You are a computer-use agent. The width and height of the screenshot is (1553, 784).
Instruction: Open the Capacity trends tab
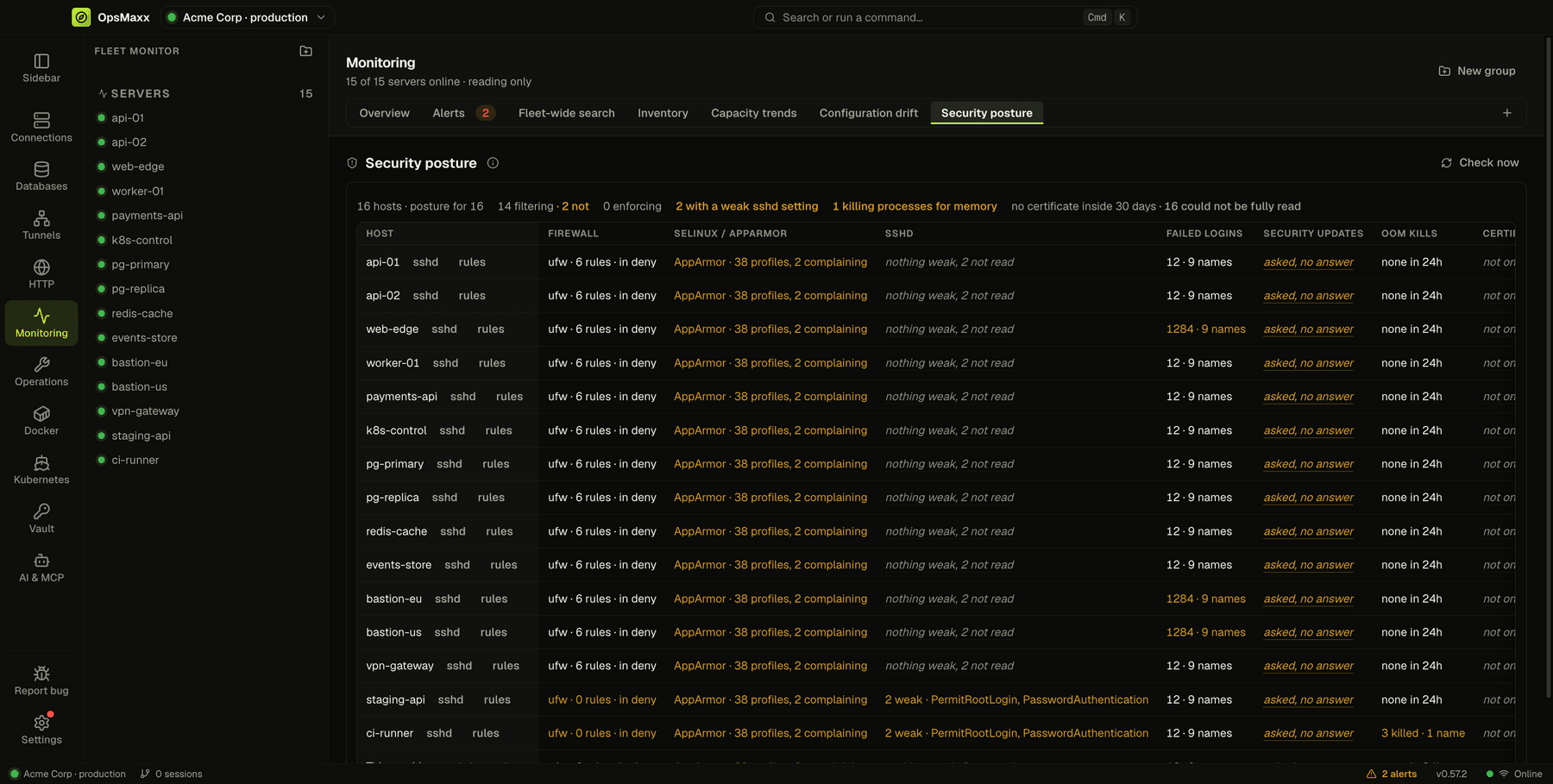click(x=753, y=113)
